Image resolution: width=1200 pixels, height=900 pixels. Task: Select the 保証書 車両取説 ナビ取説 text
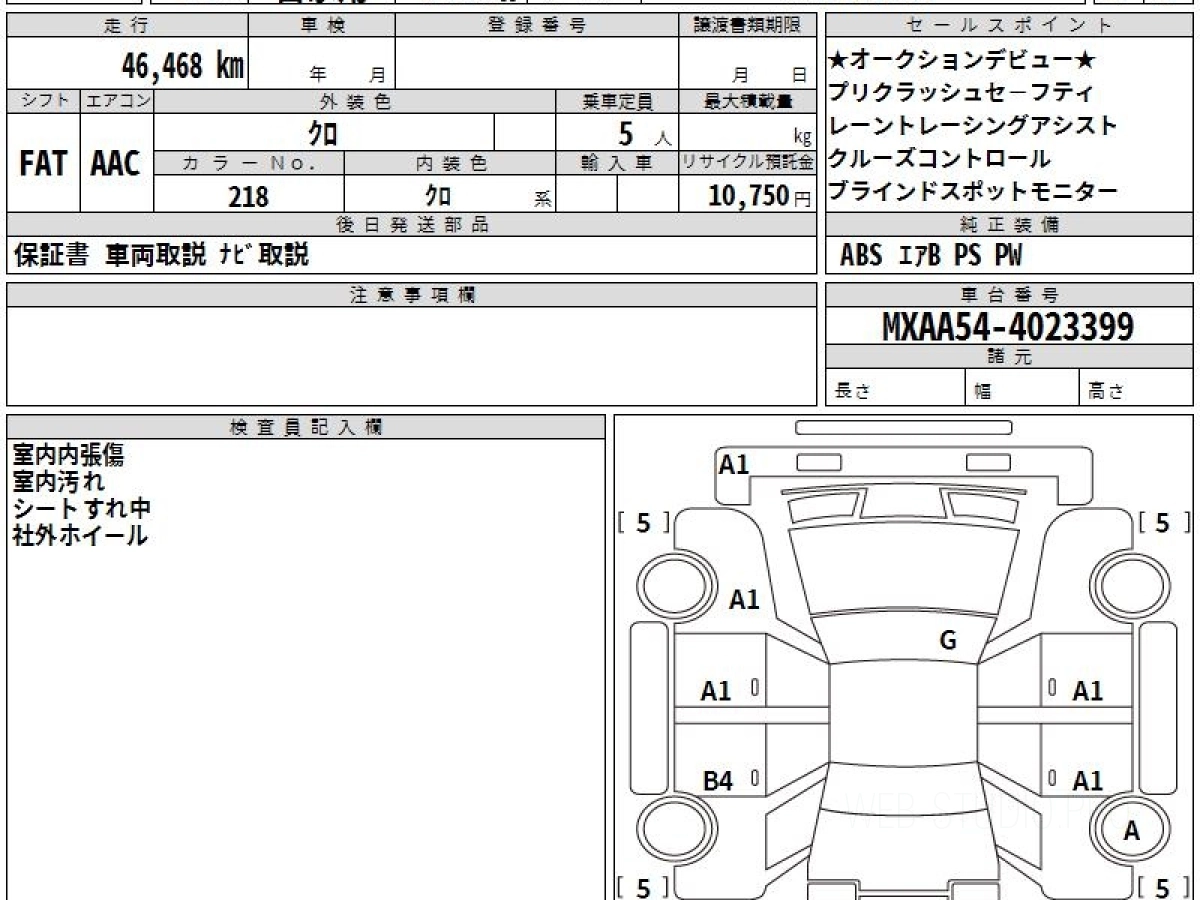(x=161, y=256)
